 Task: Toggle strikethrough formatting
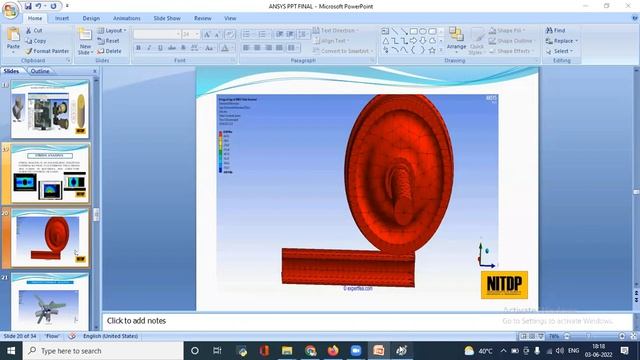coord(171,48)
